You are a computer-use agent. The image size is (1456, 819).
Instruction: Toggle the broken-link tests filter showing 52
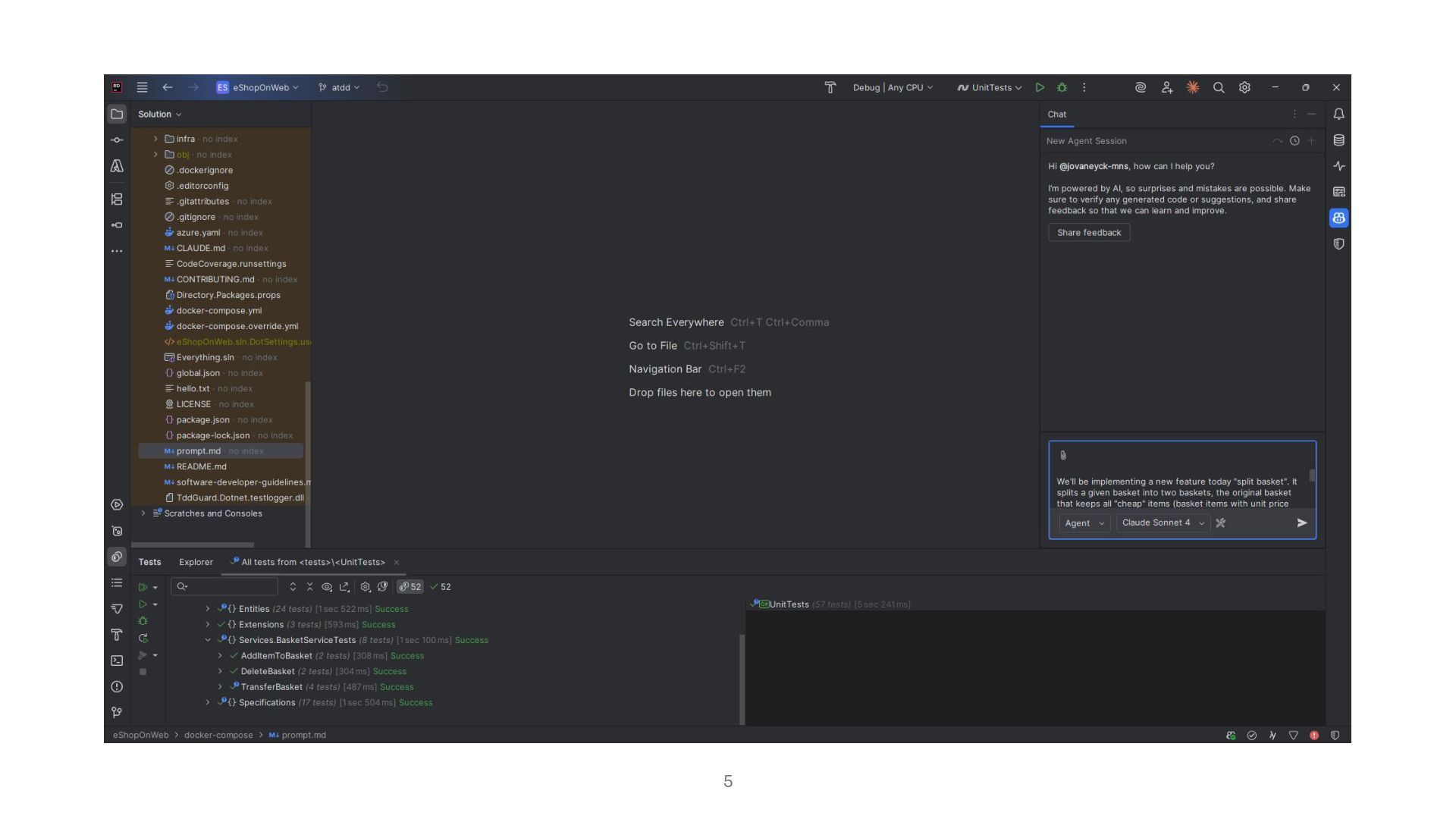(x=410, y=587)
